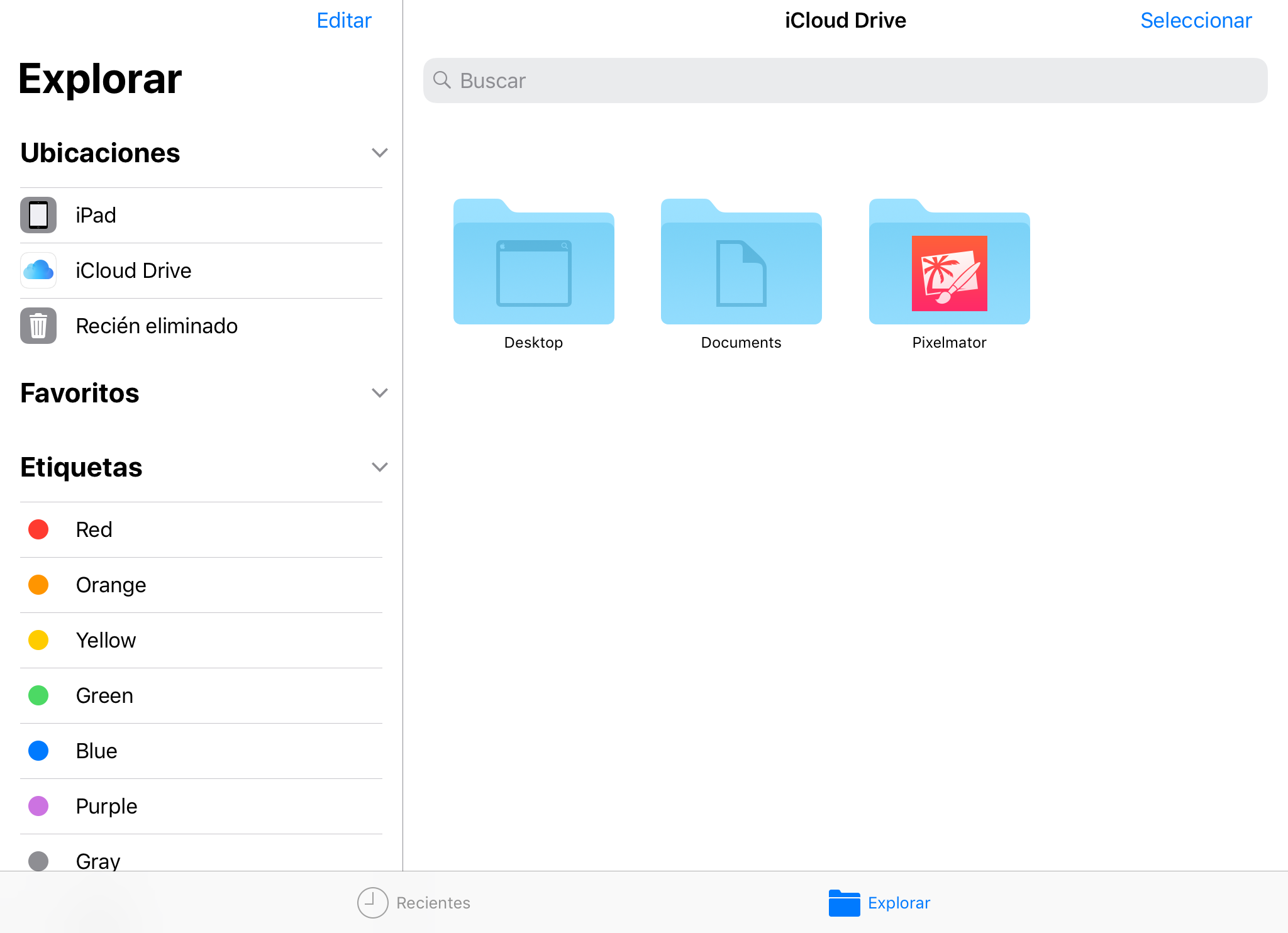Image resolution: width=1288 pixels, height=933 pixels.
Task: Select the Blue tag color dot
Action: [x=38, y=751]
